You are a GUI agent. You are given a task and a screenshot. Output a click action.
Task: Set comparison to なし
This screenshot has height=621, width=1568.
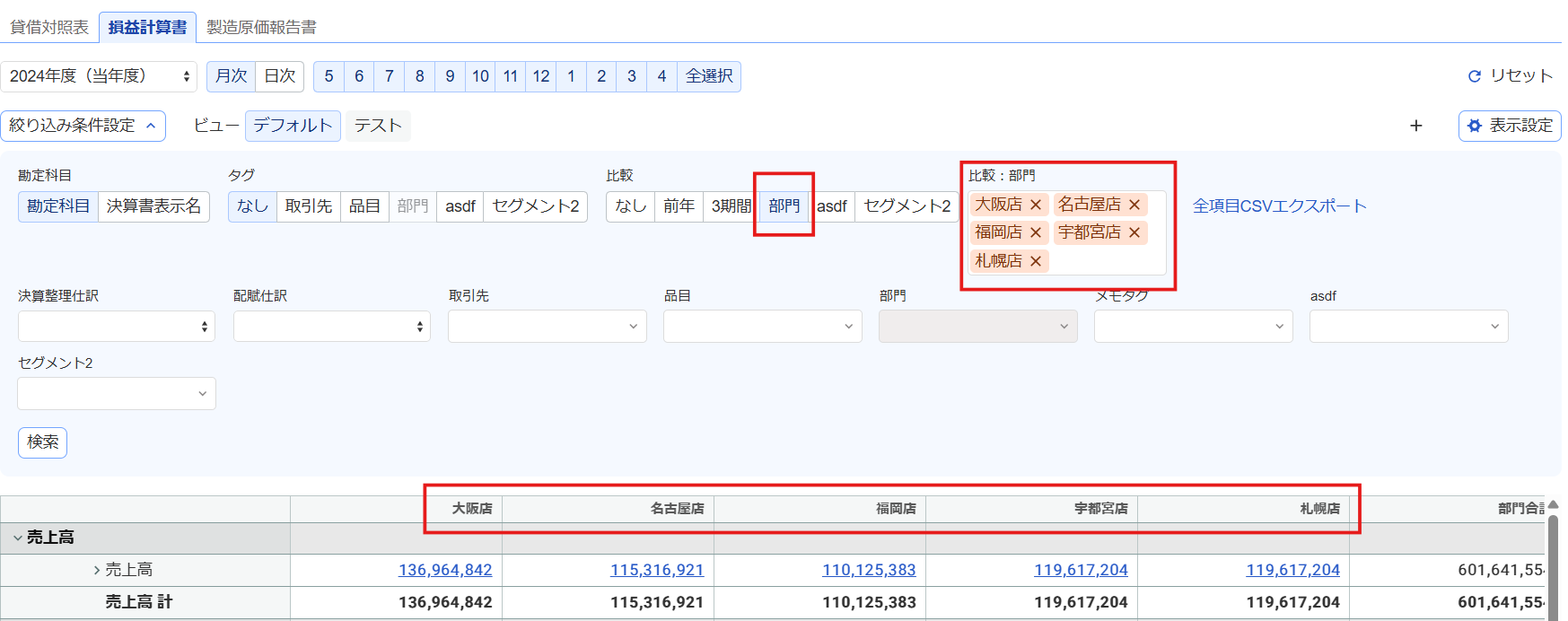[631, 206]
